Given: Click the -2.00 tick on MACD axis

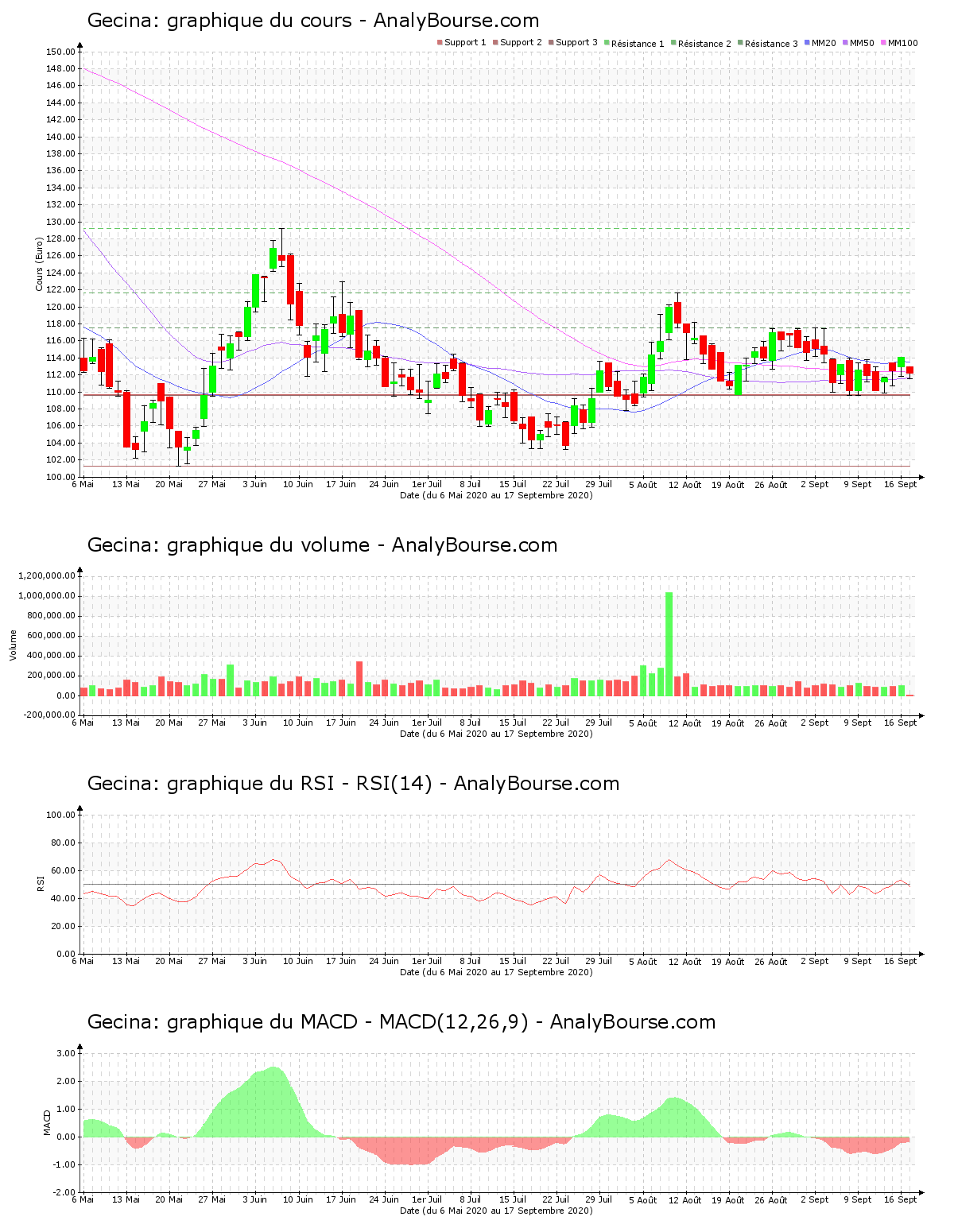Looking at the screenshot, I should coord(65,1192).
